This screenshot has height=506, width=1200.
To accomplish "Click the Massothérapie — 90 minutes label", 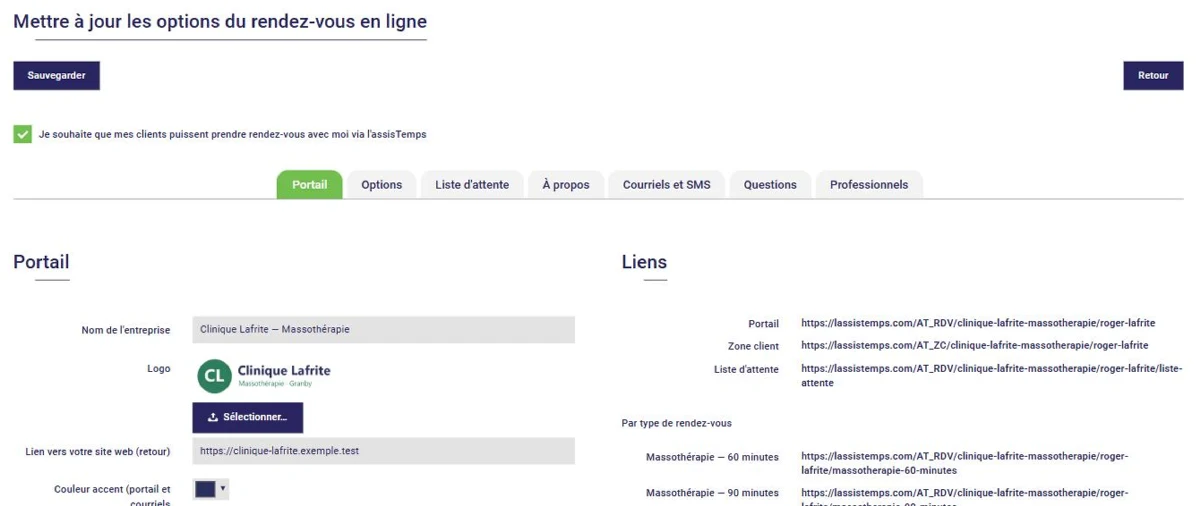I will pyautogui.click(x=712, y=493).
